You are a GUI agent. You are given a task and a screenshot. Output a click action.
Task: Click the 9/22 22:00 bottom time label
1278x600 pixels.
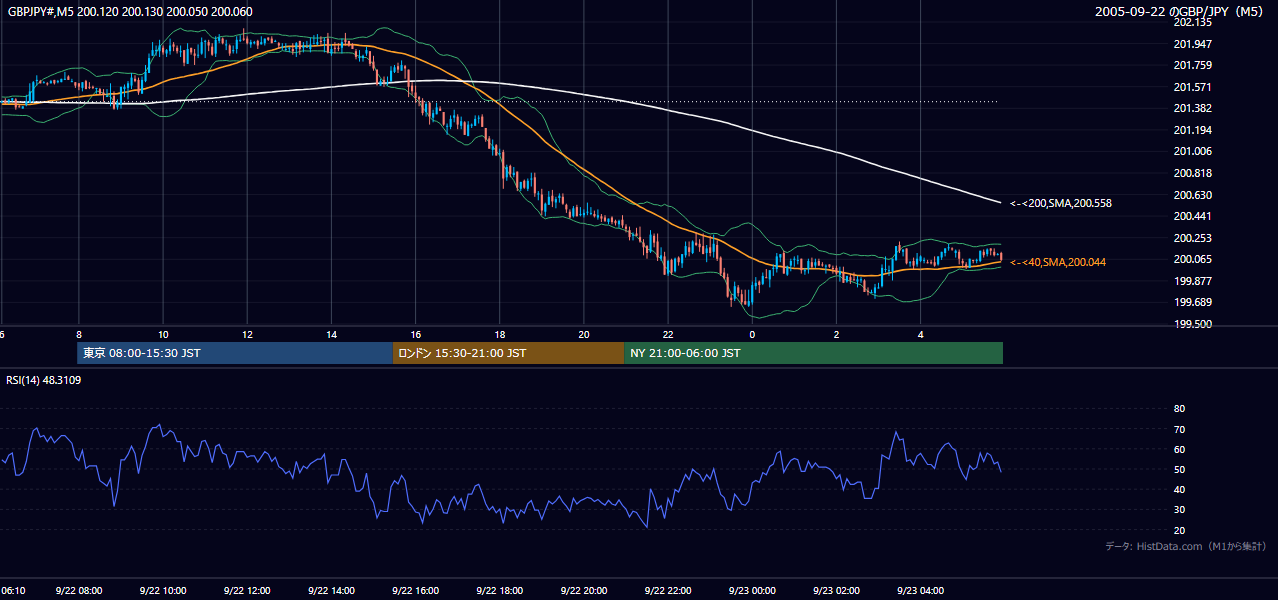[x=669, y=591]
